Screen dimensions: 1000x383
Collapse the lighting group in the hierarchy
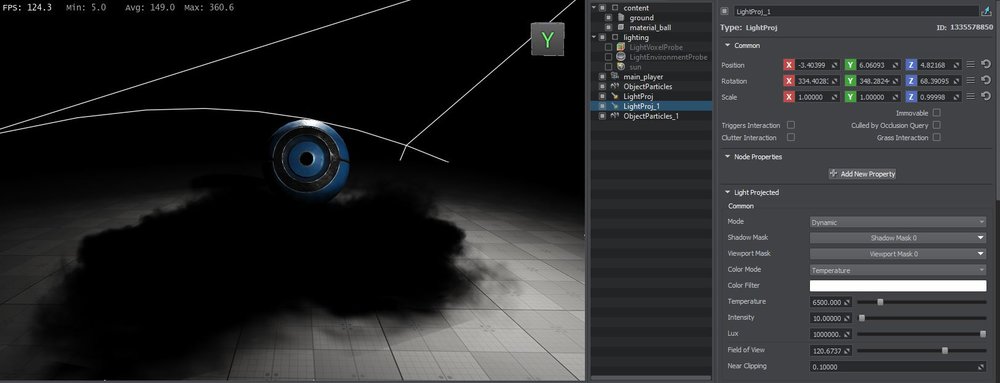coord(594,37)
